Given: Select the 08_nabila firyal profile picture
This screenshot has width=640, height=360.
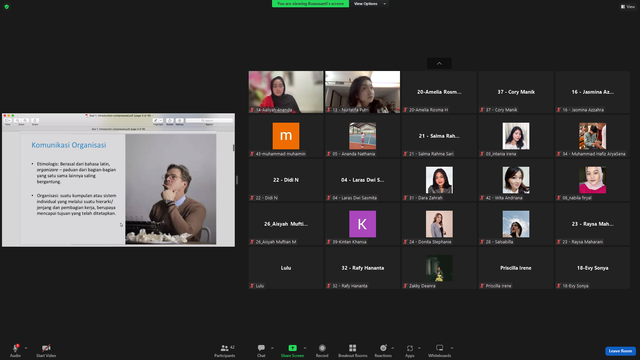Looking at the screenshot, I should coord(593,180).
